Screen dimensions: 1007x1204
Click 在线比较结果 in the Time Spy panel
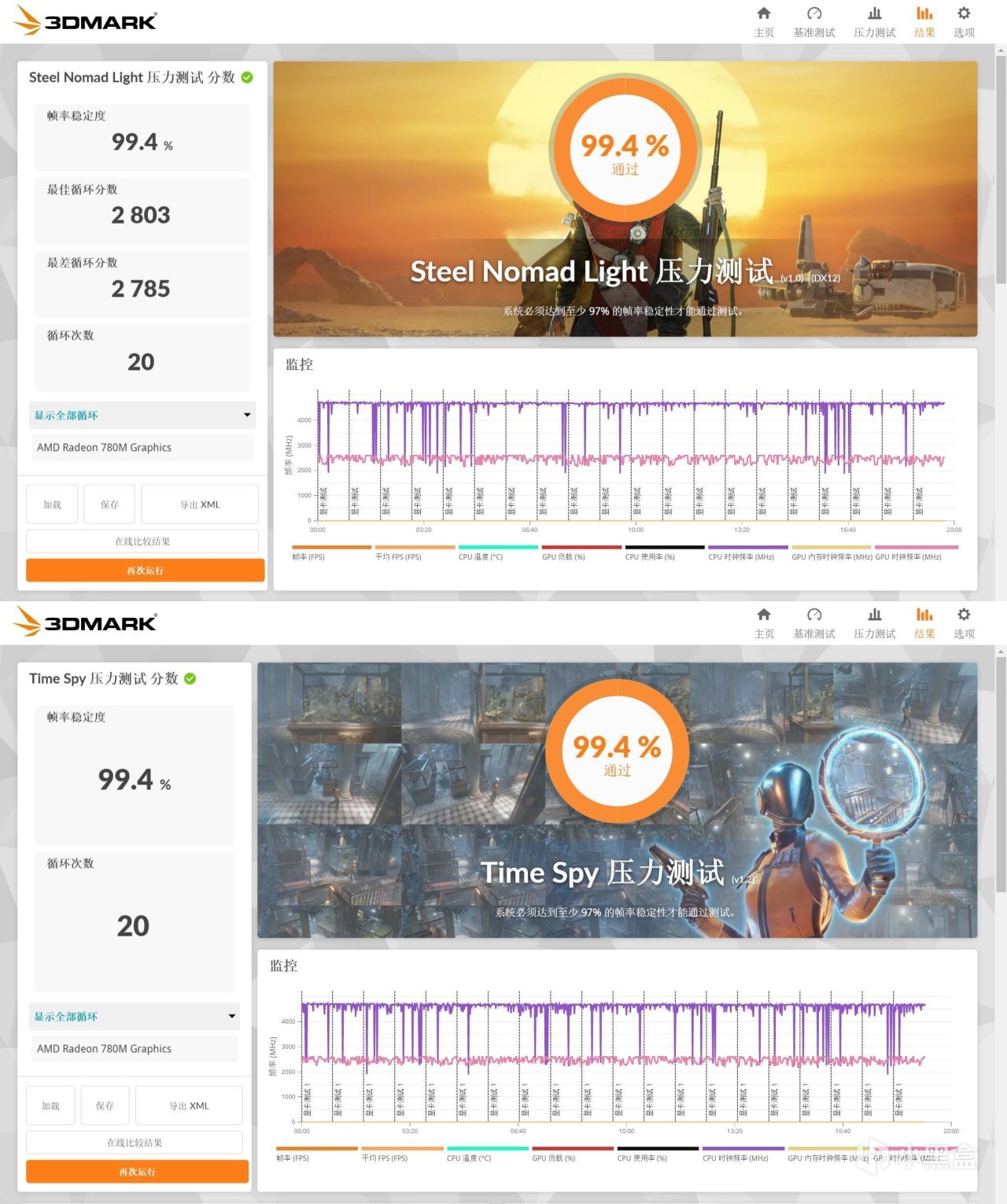[135, 1143]
